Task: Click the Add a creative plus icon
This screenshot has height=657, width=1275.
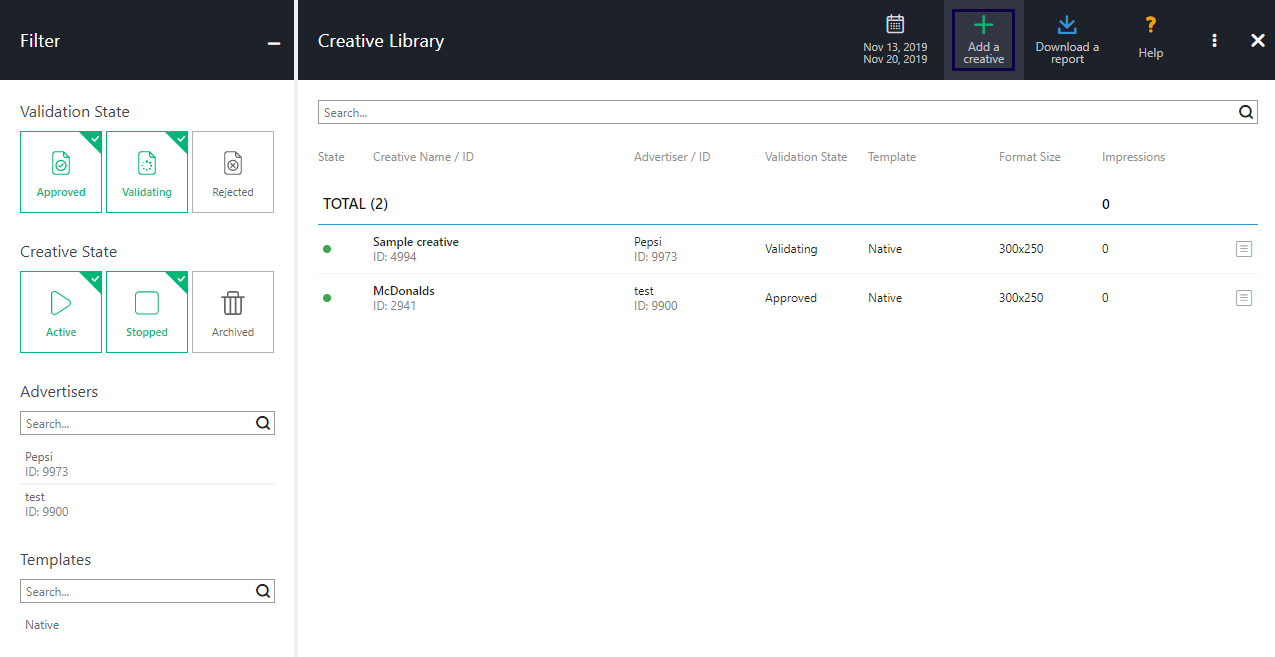Action: (x=983, y=27)
